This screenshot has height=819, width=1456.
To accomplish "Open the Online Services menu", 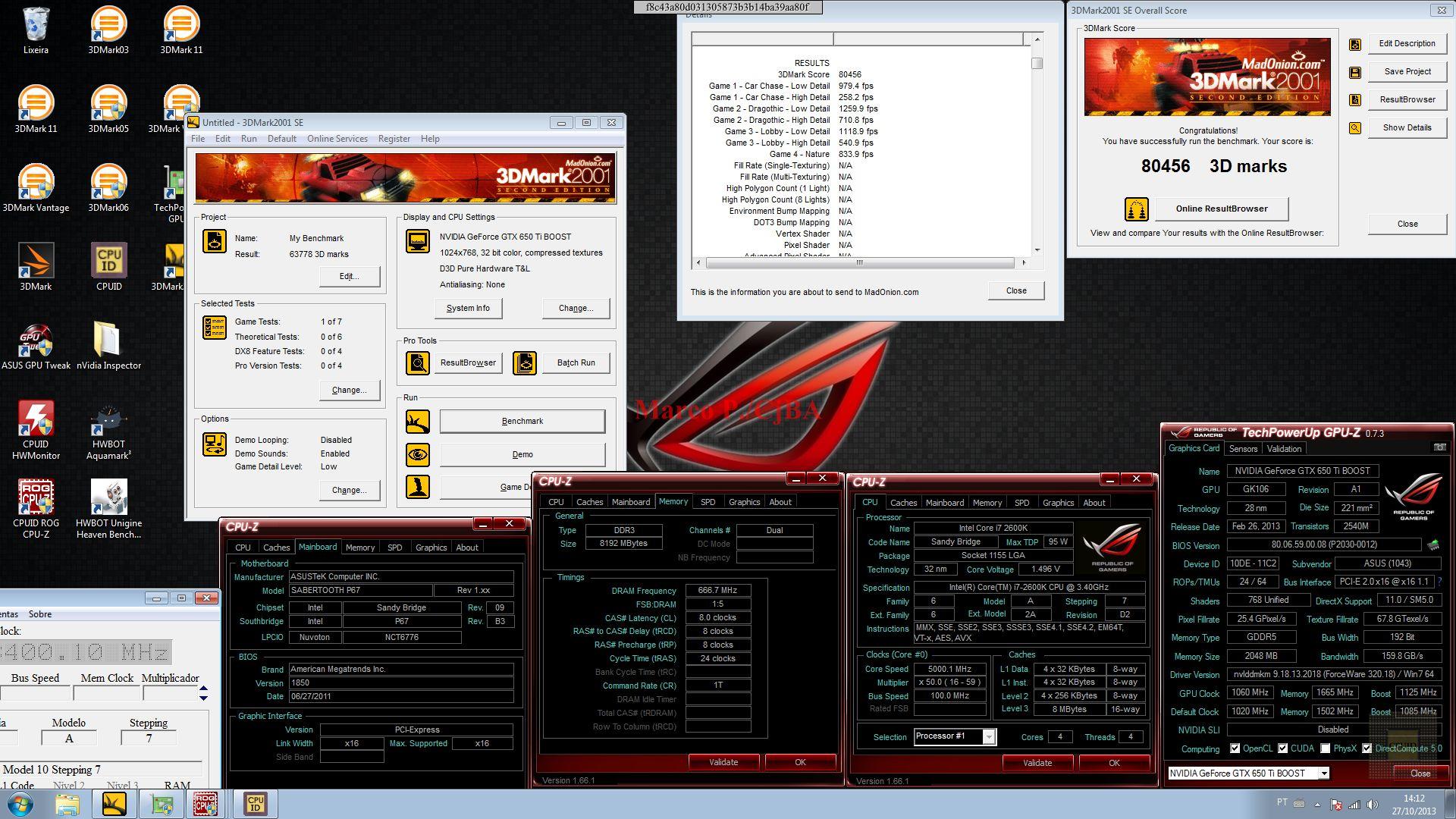I will click(x=337, y=139).
